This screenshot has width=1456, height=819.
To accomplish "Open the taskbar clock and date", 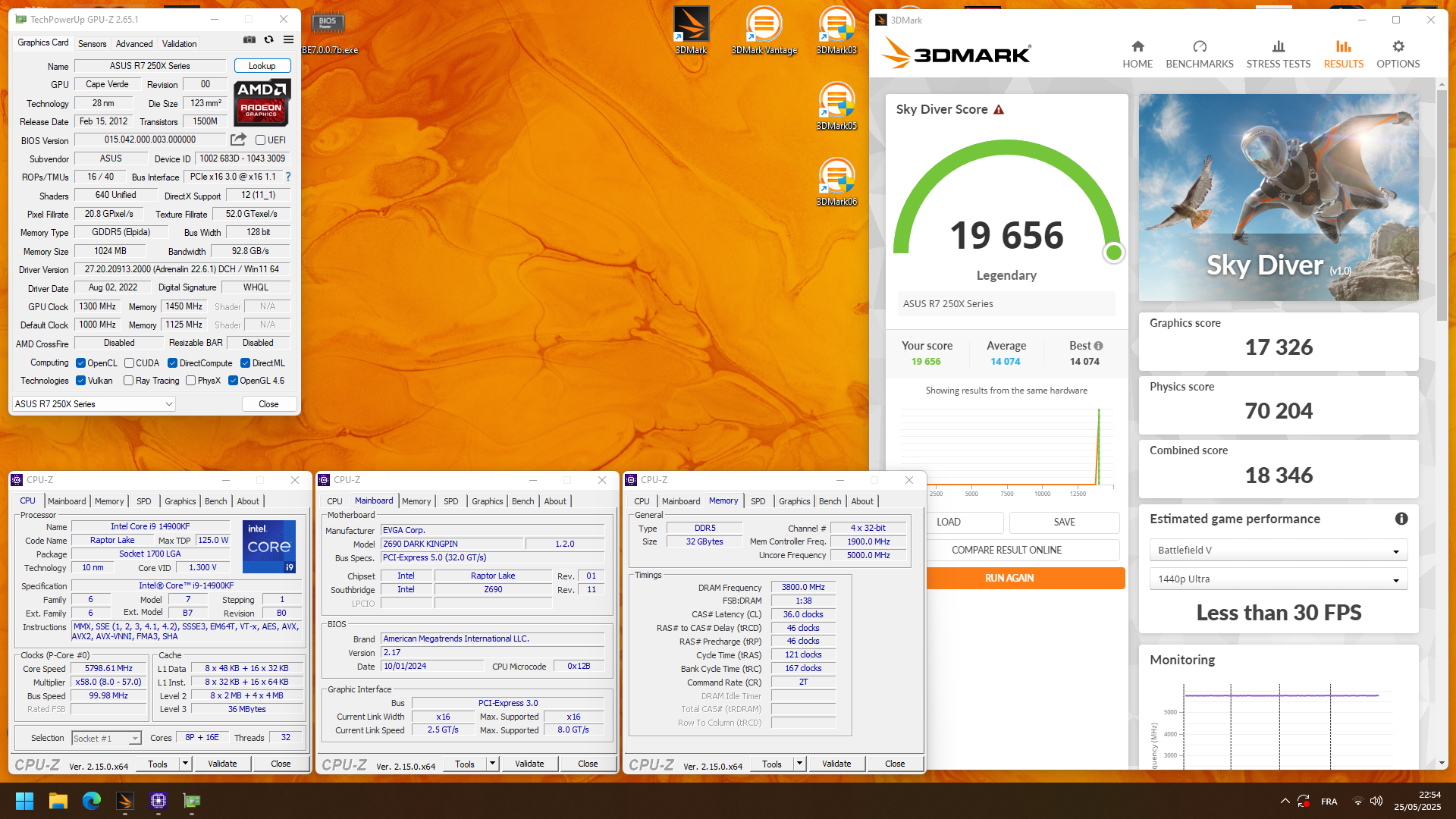I will [x=1417, y=801].
